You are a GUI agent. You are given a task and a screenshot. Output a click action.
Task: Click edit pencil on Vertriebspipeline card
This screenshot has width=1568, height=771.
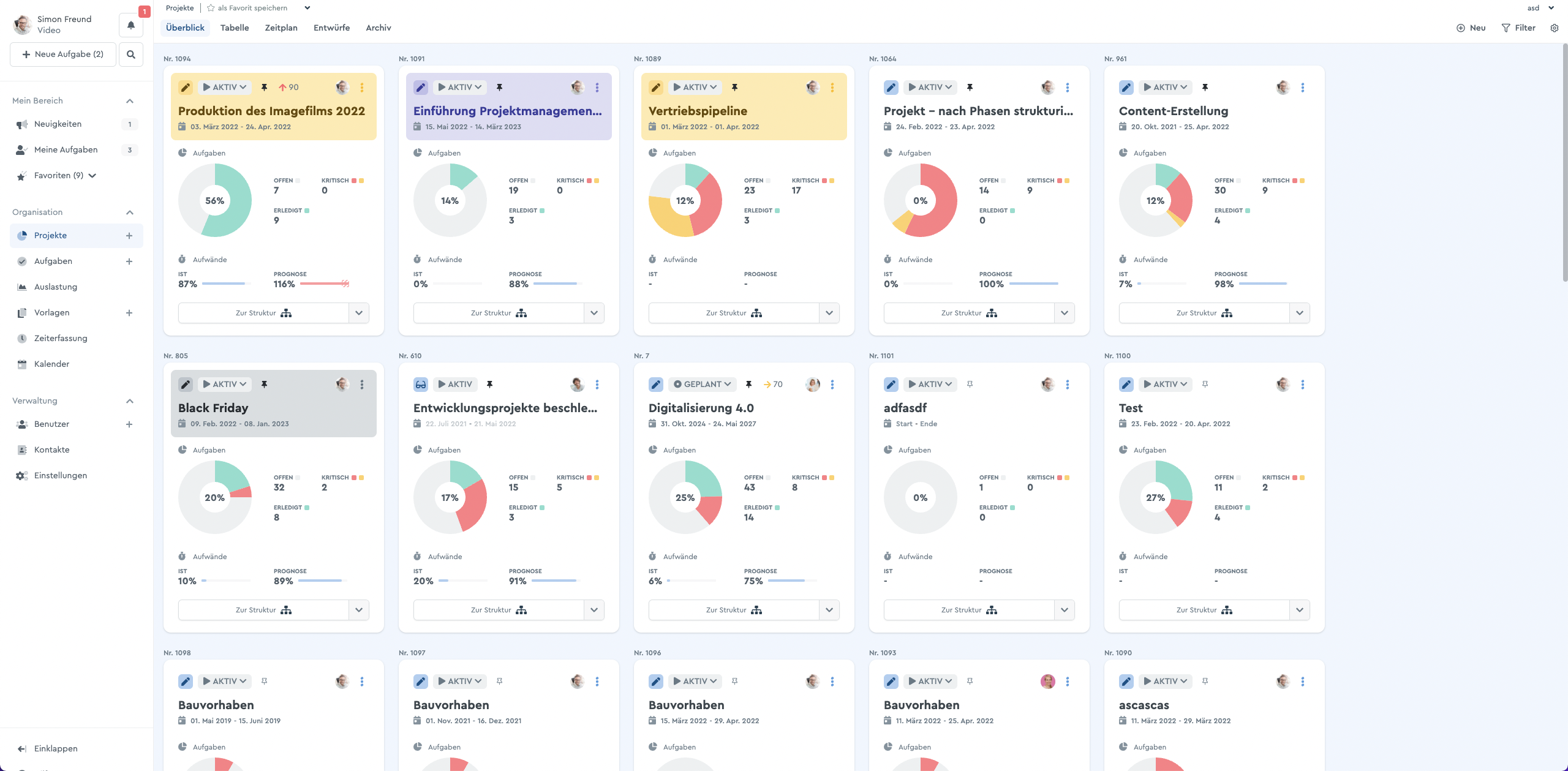[656, 88]
